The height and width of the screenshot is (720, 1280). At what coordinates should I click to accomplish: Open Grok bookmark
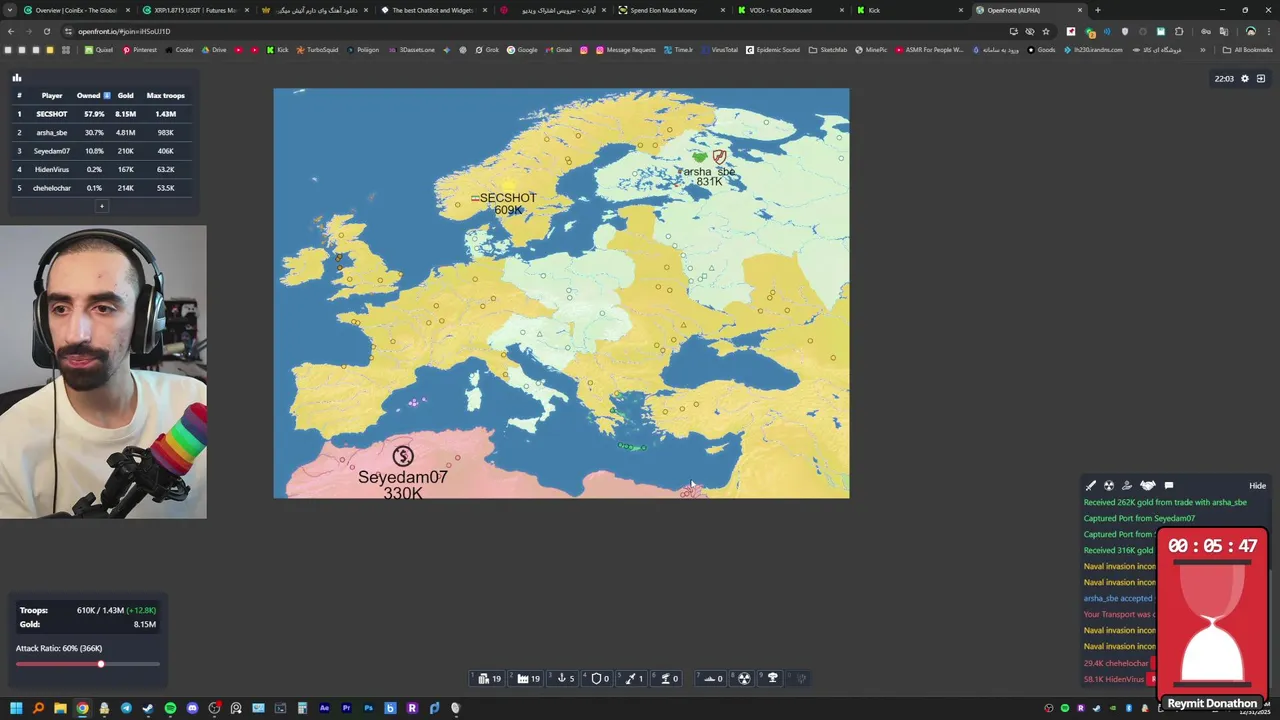tap(487, 49)
